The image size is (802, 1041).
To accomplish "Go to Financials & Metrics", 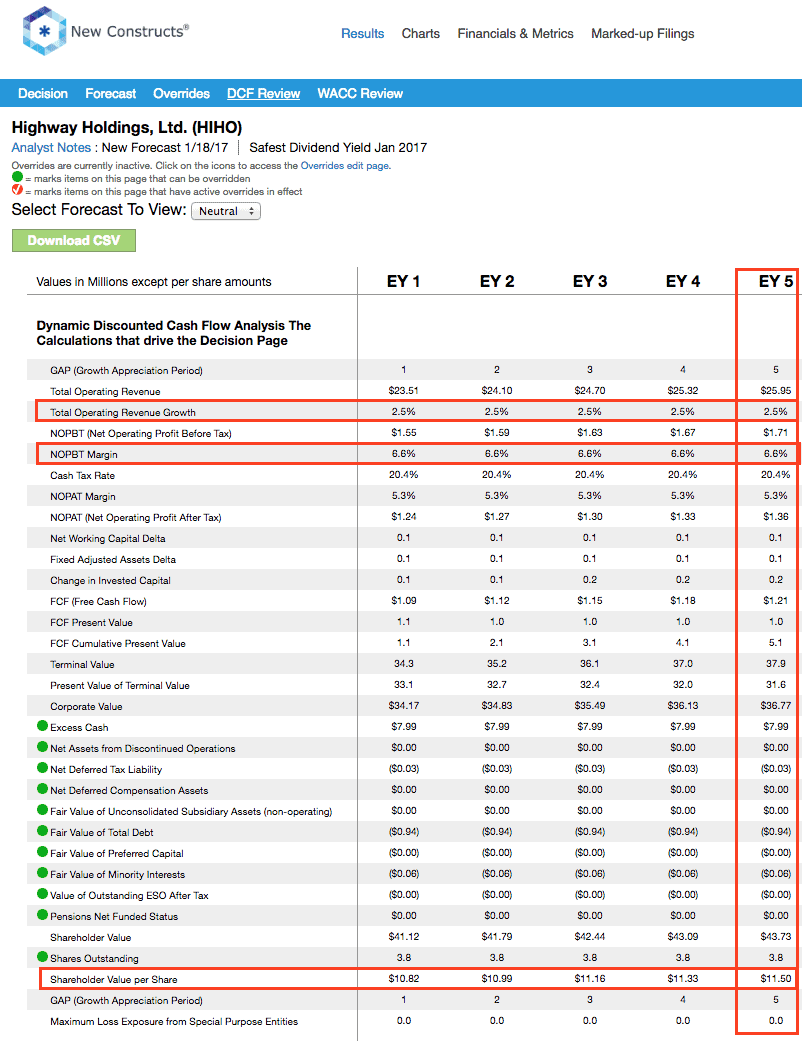I will coord(515,33).
